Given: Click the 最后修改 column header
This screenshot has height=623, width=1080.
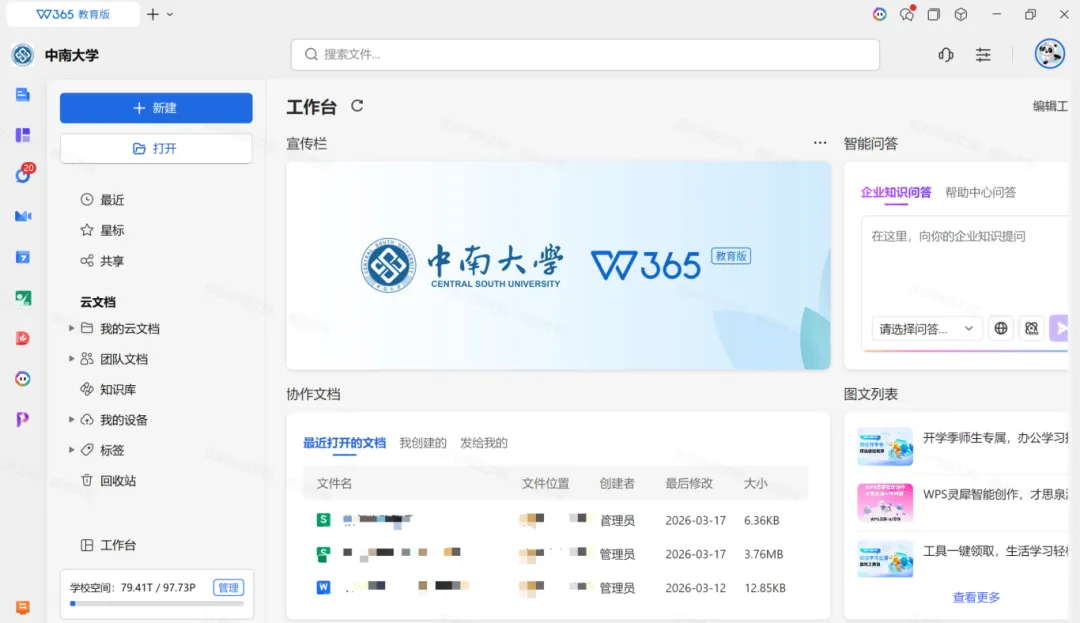Looking at the screenshot, I should 689,483.
